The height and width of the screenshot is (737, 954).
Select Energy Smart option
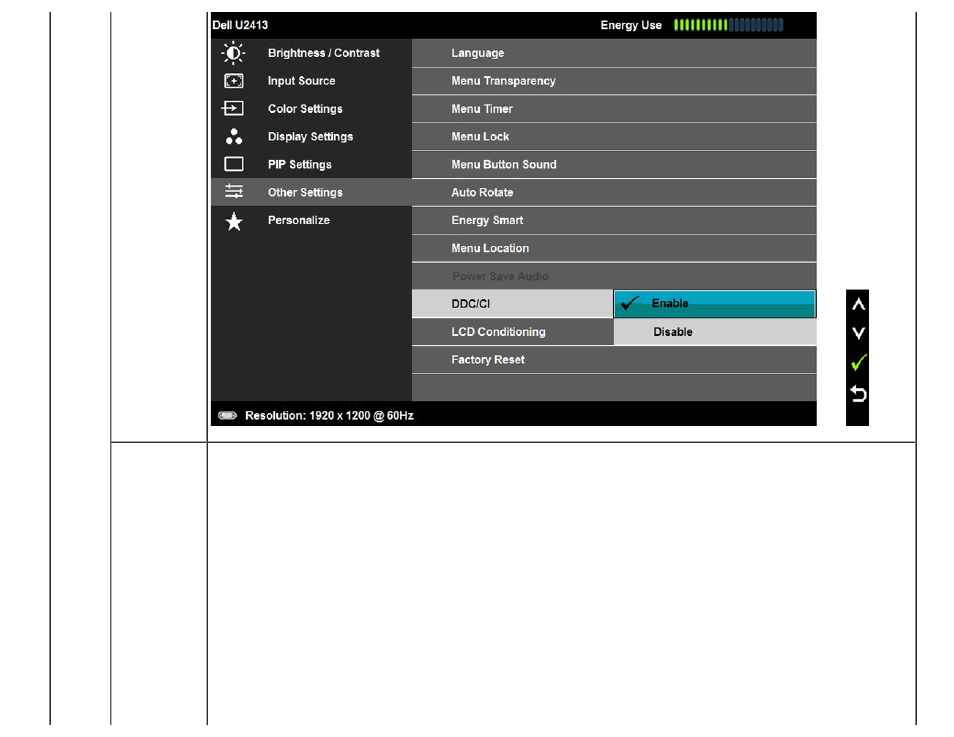pos(614,220)
